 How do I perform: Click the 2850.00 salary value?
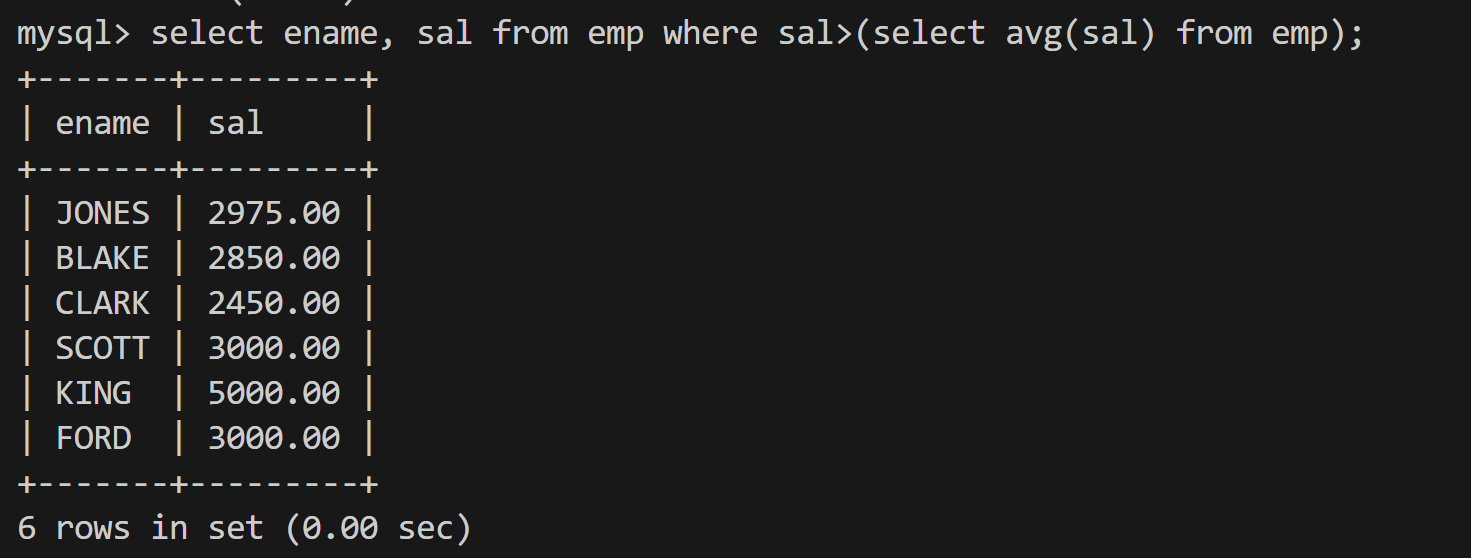coord(274,258)
